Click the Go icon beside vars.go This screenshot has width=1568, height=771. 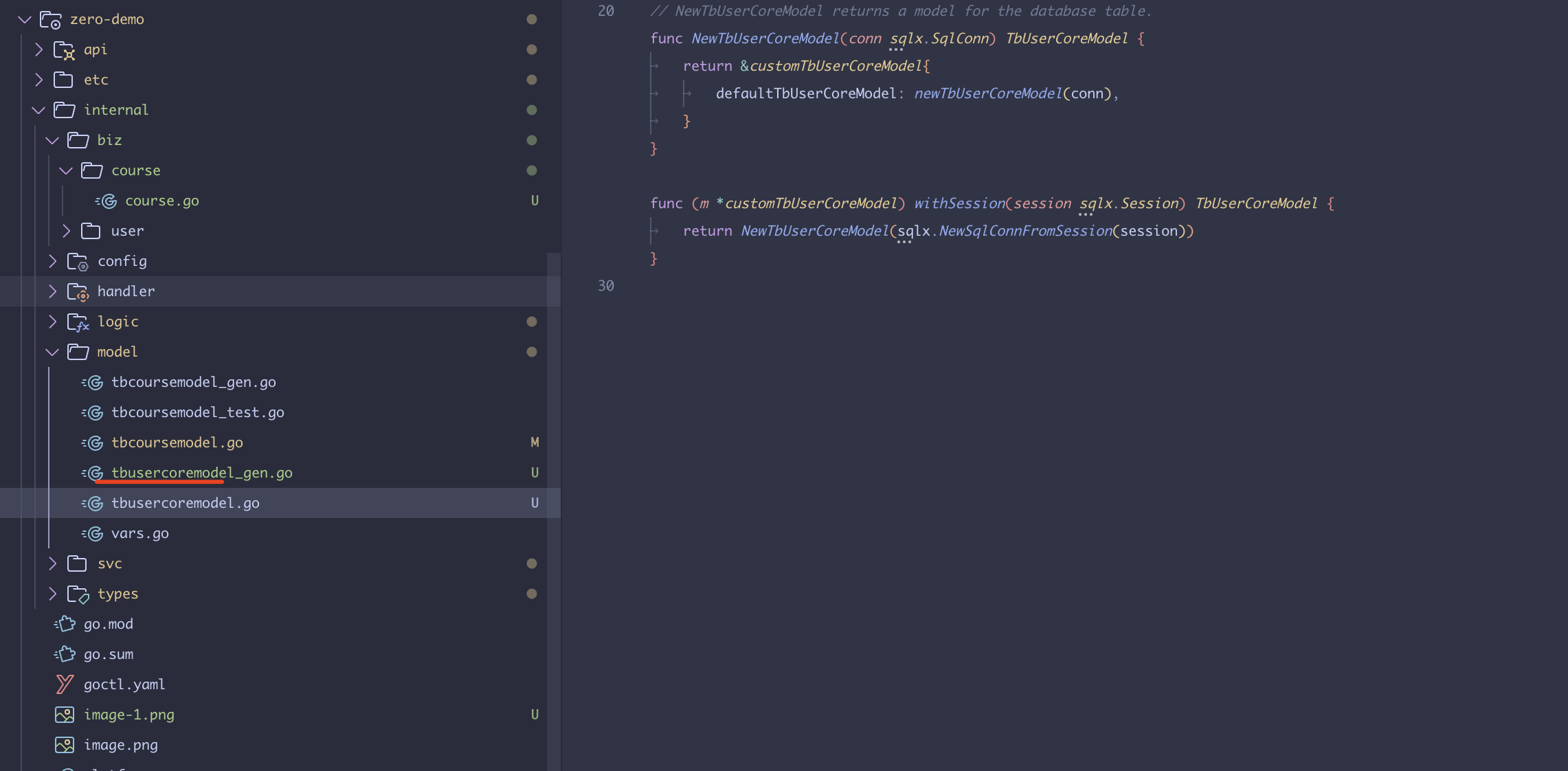coord(93,533)
